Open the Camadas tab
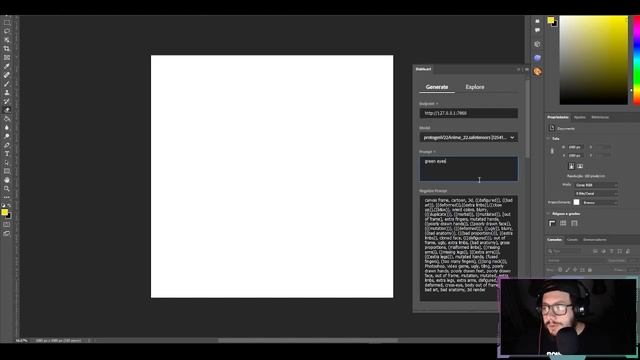 pyautogui.click(x=555, y=240)
